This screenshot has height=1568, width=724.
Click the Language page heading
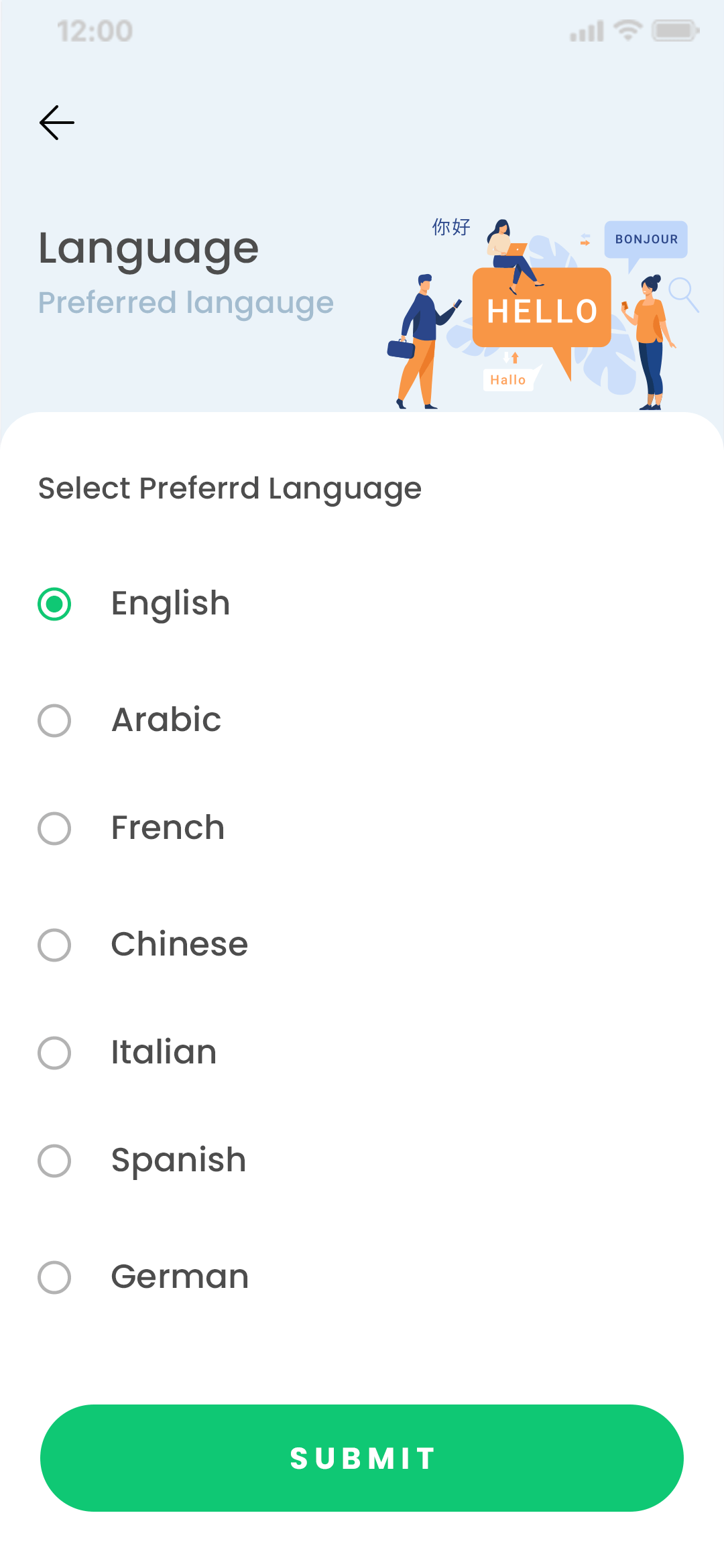[149, 247]
